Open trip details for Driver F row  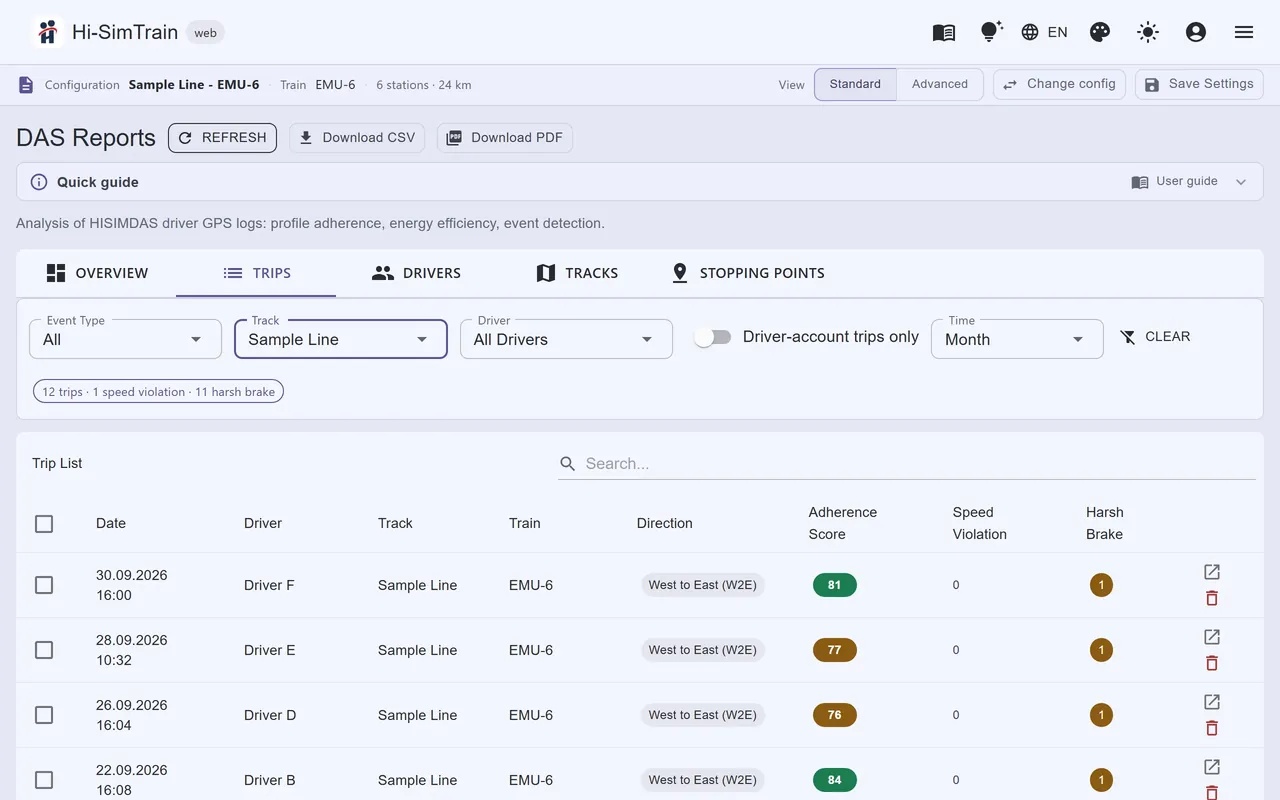(1212, 572)
